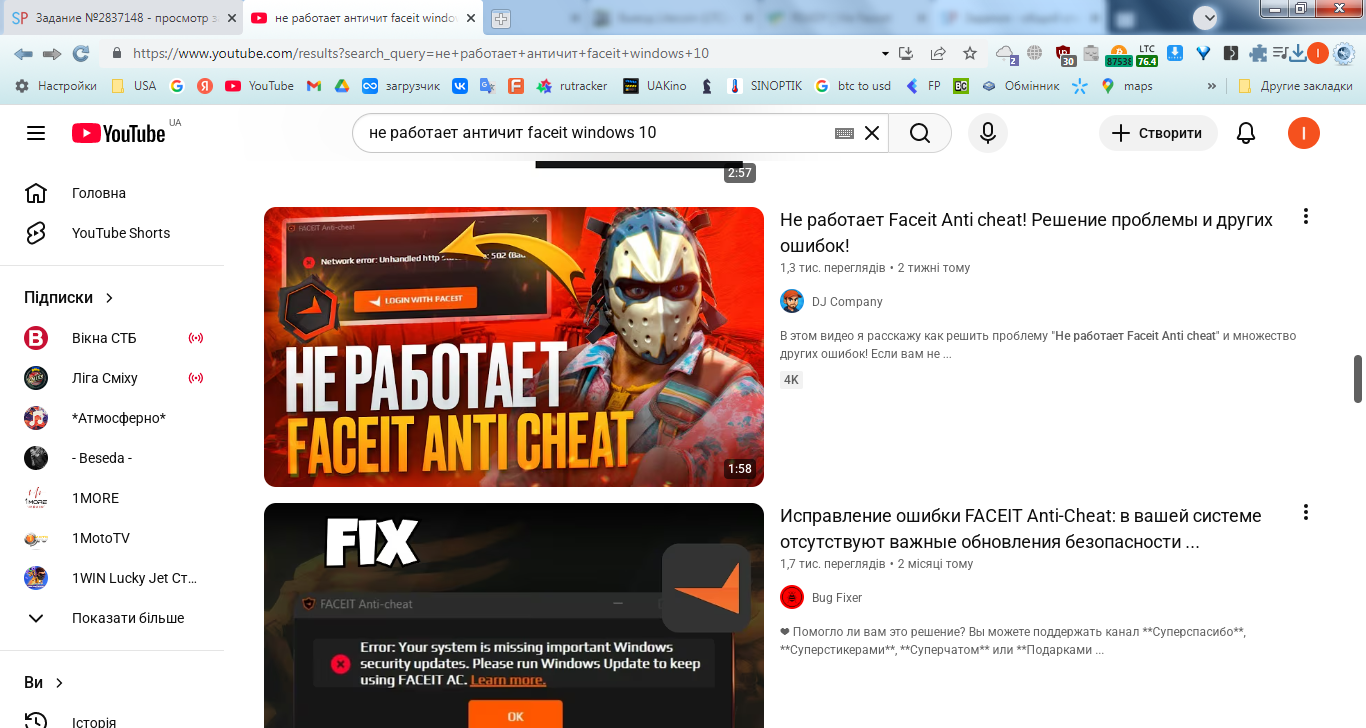Open the SINOPTIK bookmark
The width and height of the screenshot is (1366, 728).
point(764,86)
